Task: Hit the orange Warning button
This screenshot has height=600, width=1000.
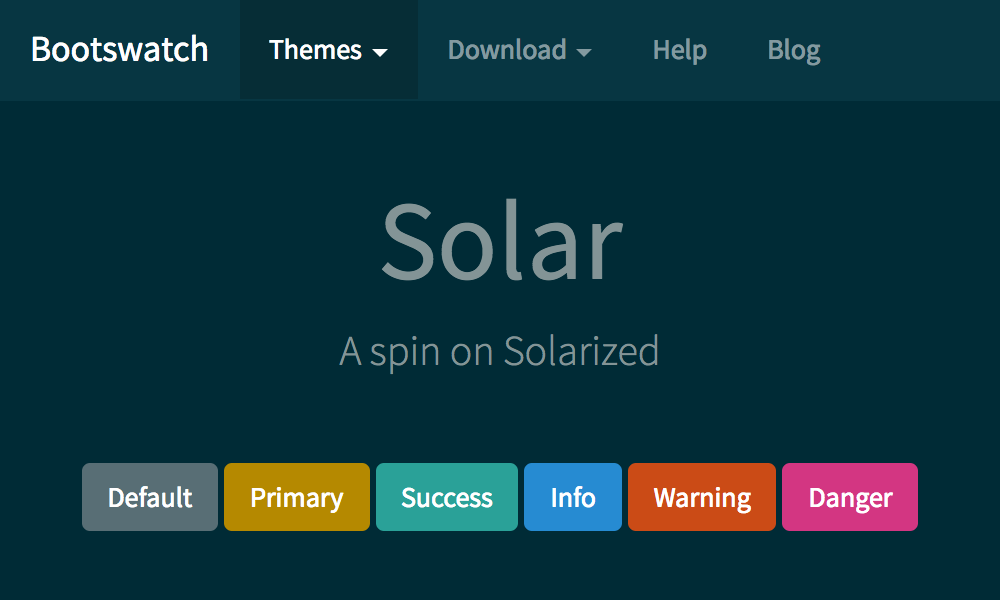Action: (x=701, y=497)
